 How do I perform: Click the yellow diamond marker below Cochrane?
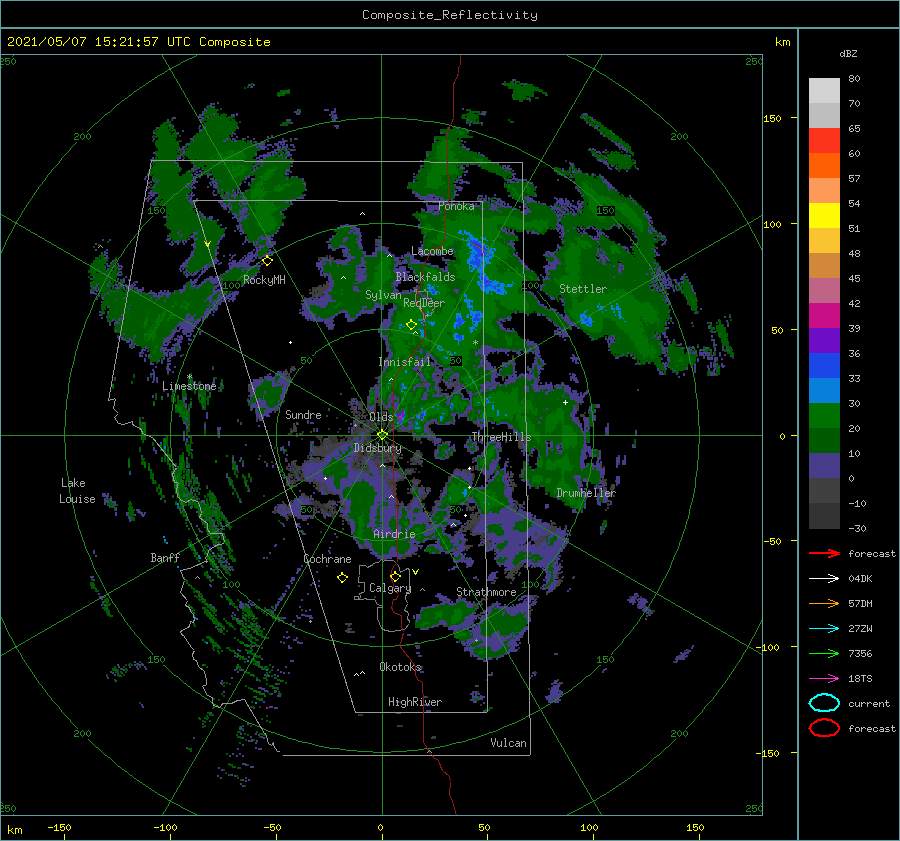pyautogui.click(x=342, y=578)
